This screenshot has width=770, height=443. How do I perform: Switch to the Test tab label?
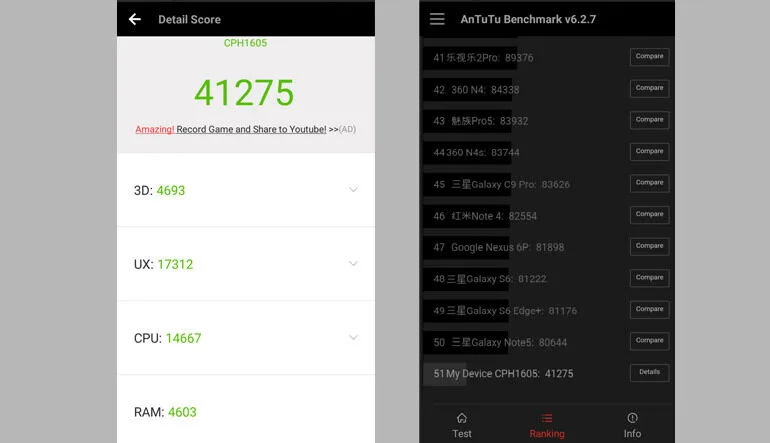(x=462, y=434)
